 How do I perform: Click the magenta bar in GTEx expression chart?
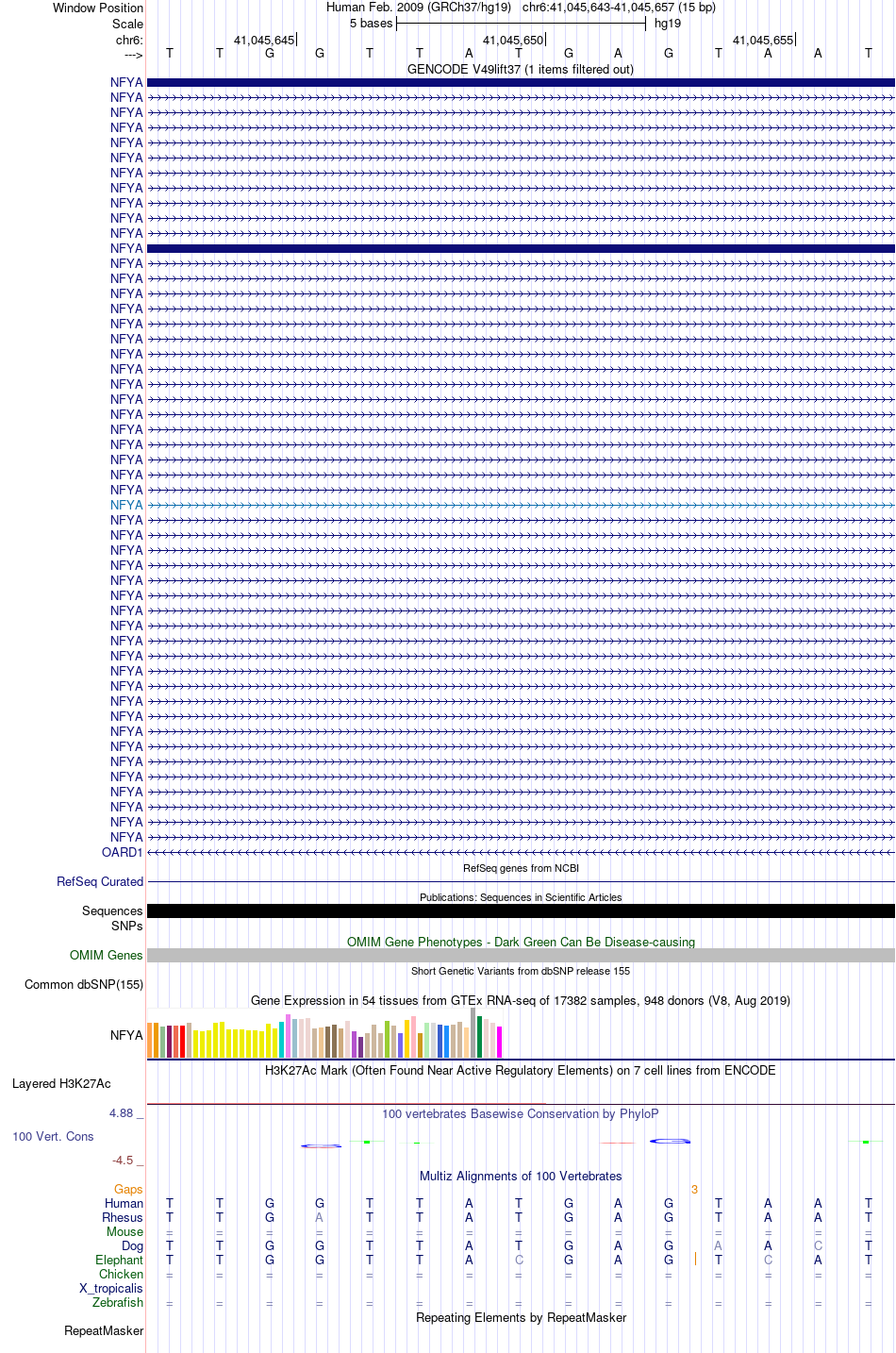click(499, 1042)
